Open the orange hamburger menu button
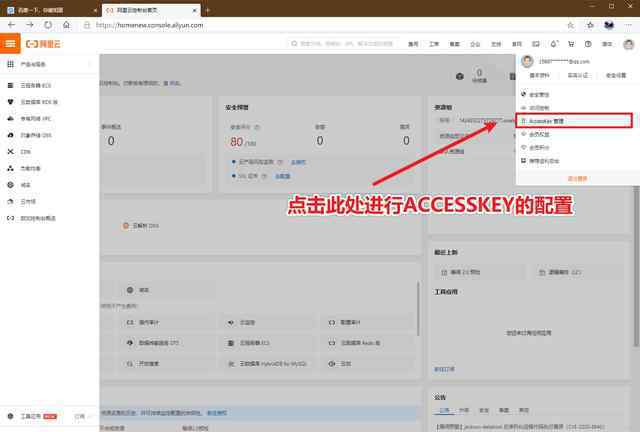This screenshot has height=432, width=640. click(10, 43)
